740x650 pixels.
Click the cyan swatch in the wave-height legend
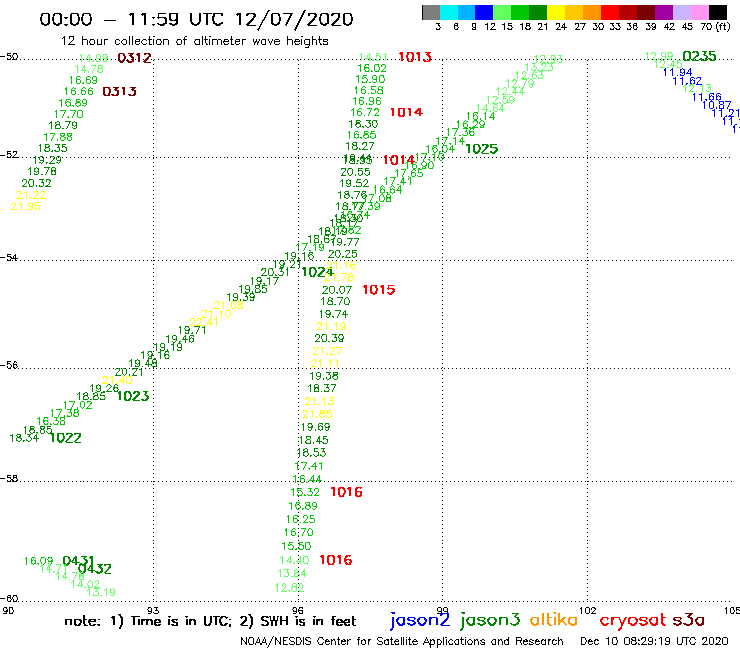coord(448,12)
